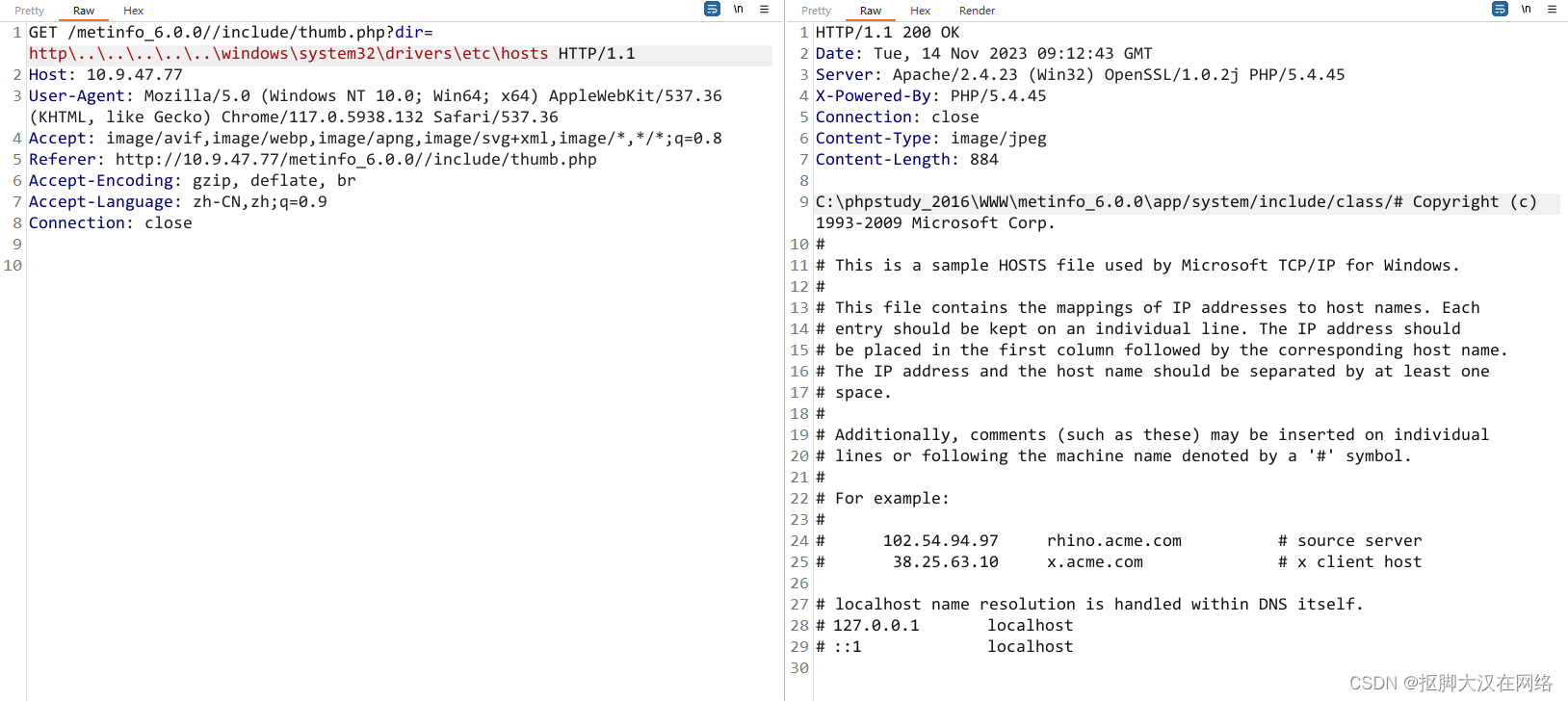Screen dimensions: 1568x701
Task: Click the 'This is a sample HOSTS file' line
Action: [1138, 266]
